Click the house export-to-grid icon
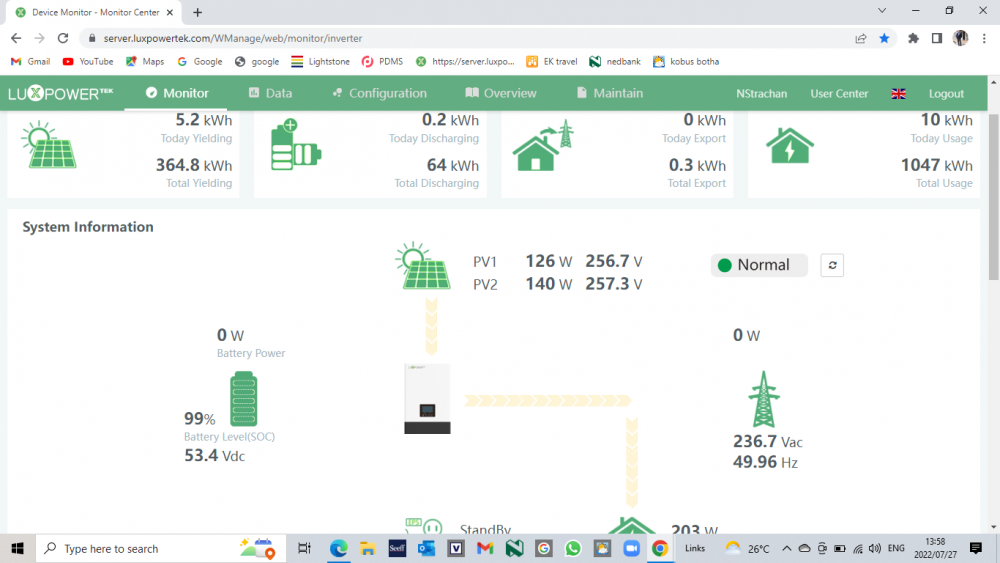Screen dimensions: 1000x563 click(543, 145)
